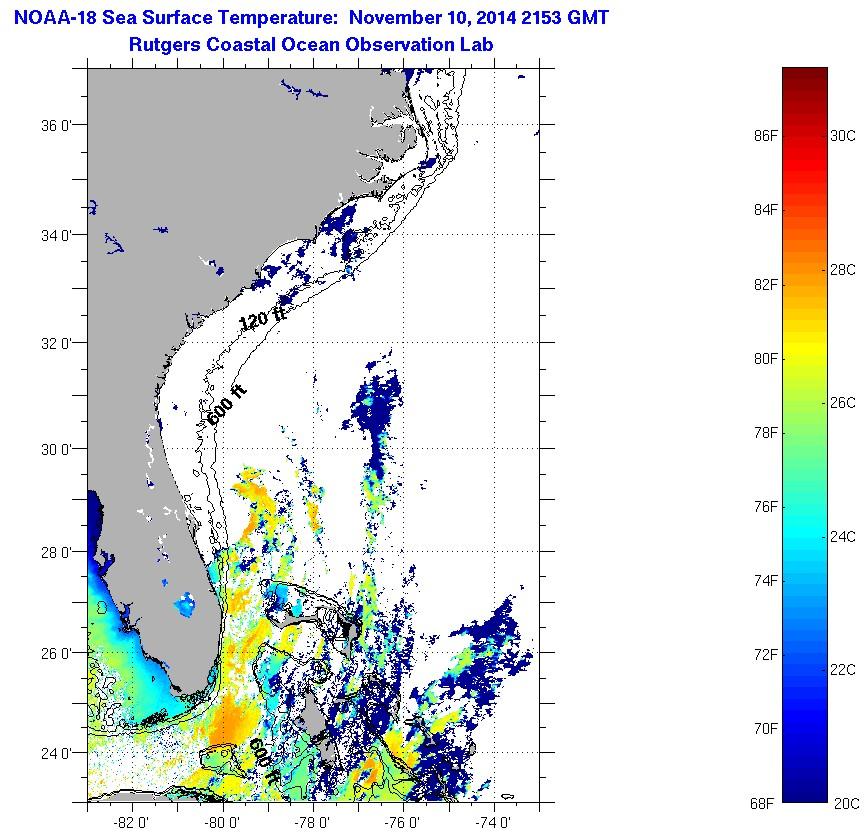Click the 84F colorbar label
Image resolution: width=864 pixels, height=832 pixels.
tap(766, 210)
